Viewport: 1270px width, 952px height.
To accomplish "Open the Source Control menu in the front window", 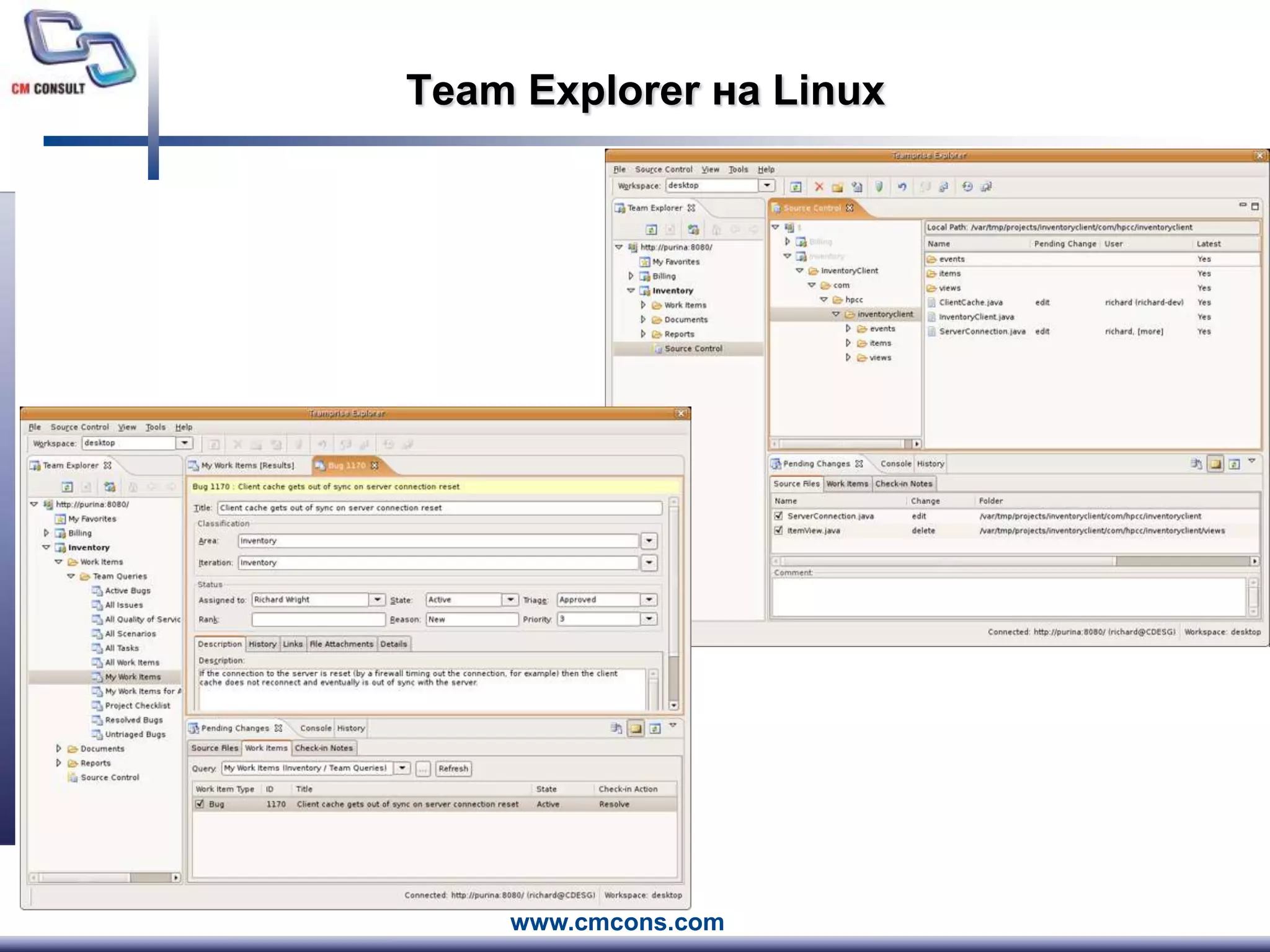I will 79,427.
